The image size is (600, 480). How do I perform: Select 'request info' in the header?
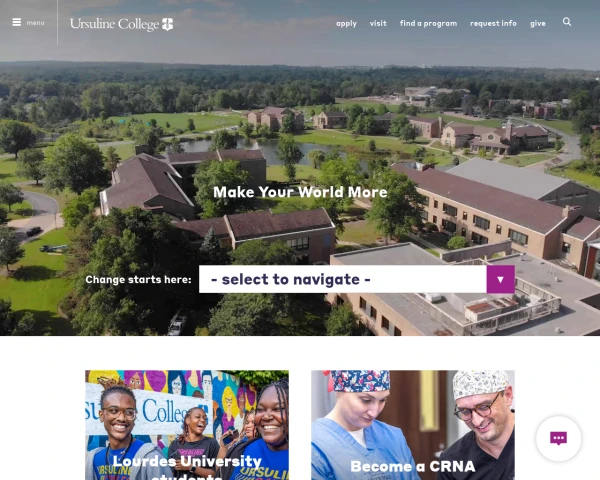pyautogui.click(x=493, y=24)
